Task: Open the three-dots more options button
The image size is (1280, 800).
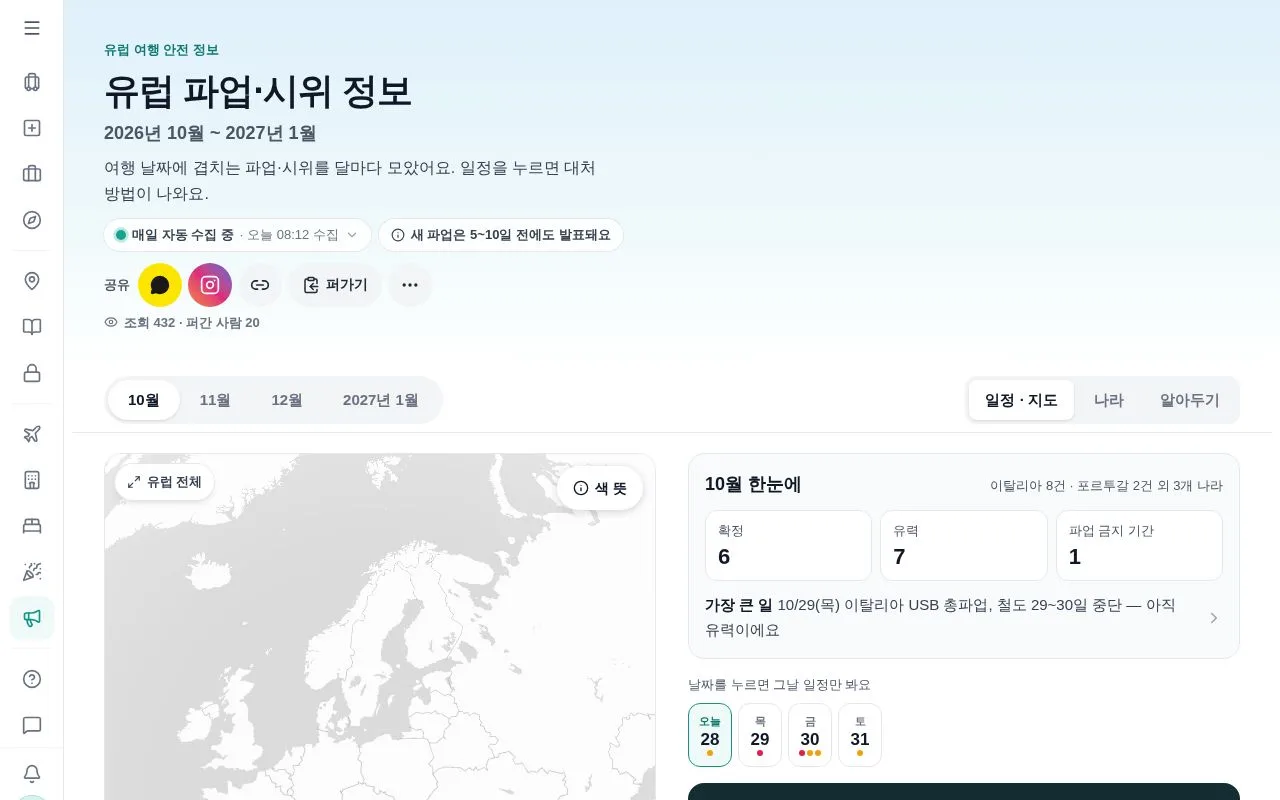Action: coord(410,285)
